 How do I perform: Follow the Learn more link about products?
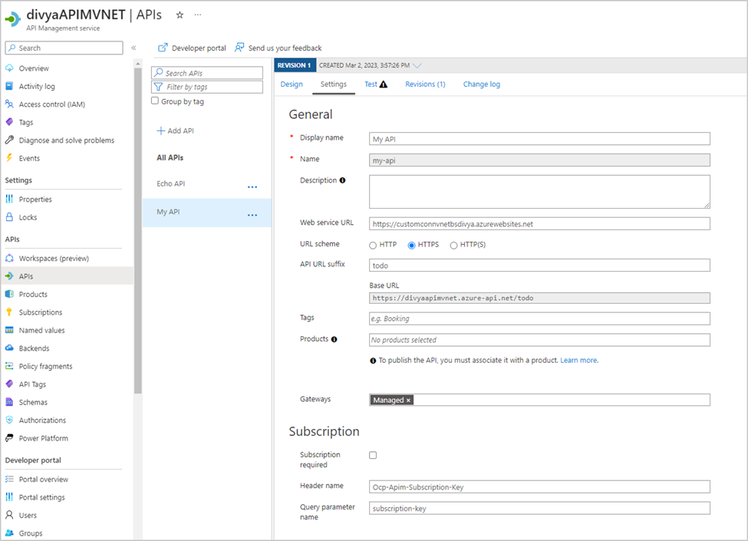tap(579, 360)
